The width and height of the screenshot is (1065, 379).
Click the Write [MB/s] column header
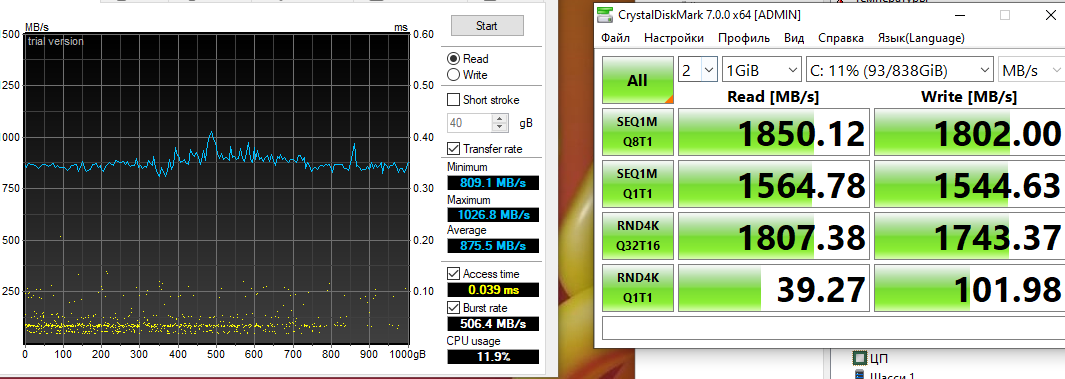pos(969,96)
